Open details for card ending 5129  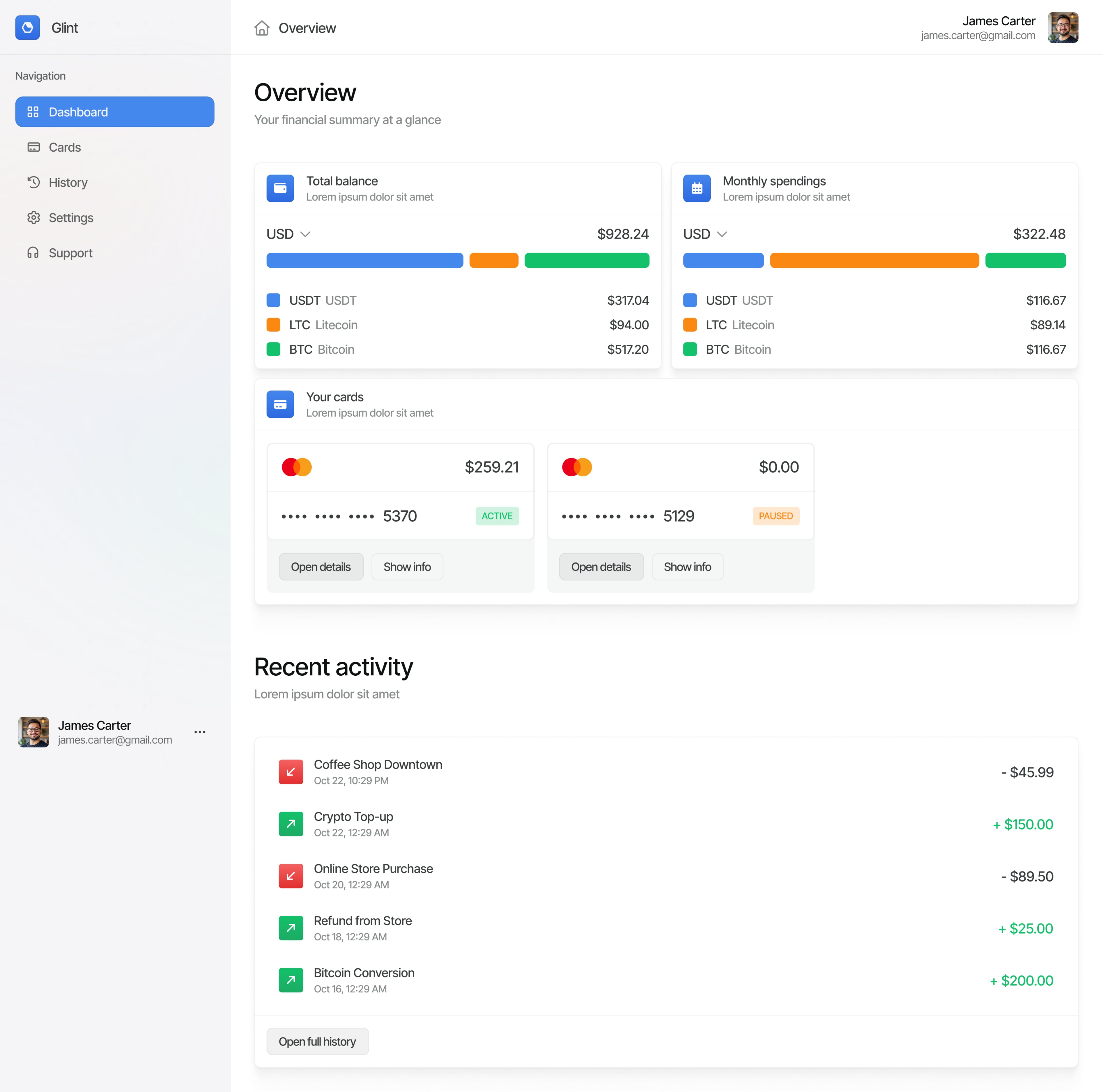(x=601, y=567)
